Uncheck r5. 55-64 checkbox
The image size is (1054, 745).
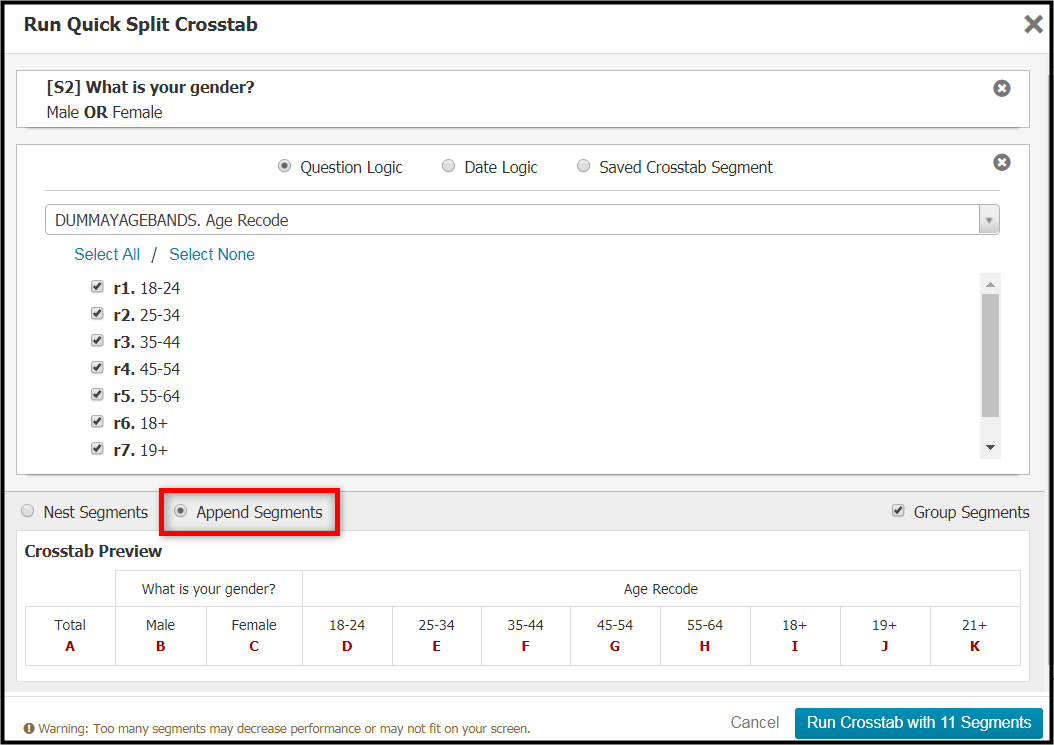(97, 395)
